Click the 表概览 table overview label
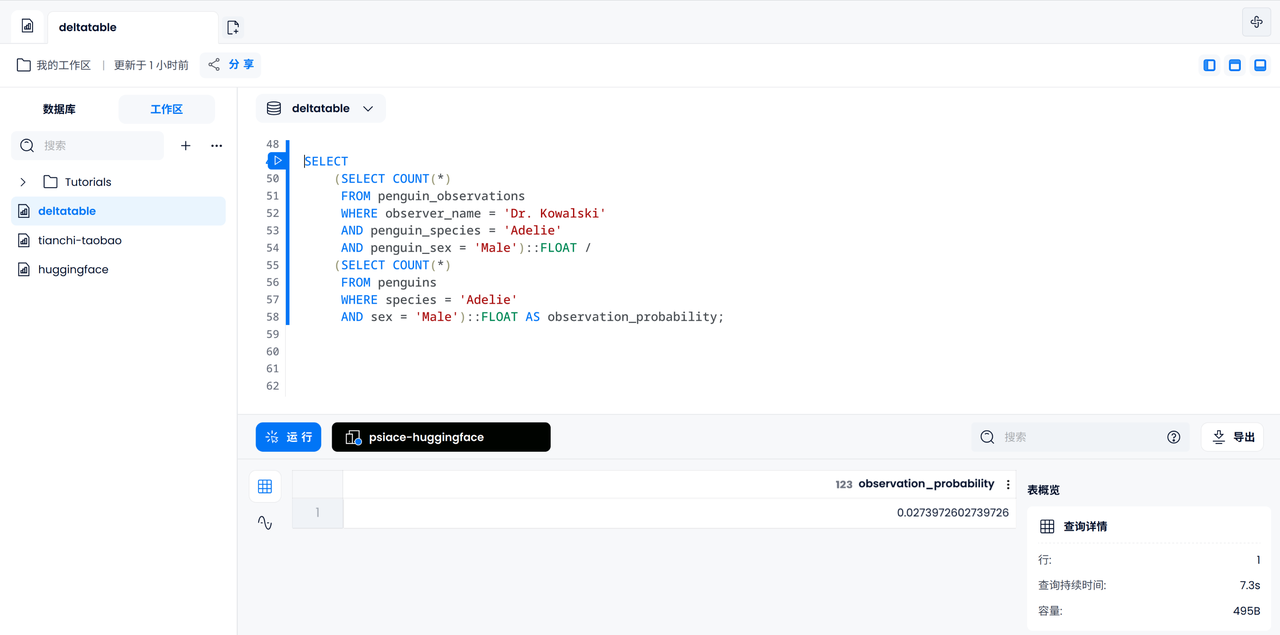The width and height of the screenshot is (1280, 635). [1043, 490]
